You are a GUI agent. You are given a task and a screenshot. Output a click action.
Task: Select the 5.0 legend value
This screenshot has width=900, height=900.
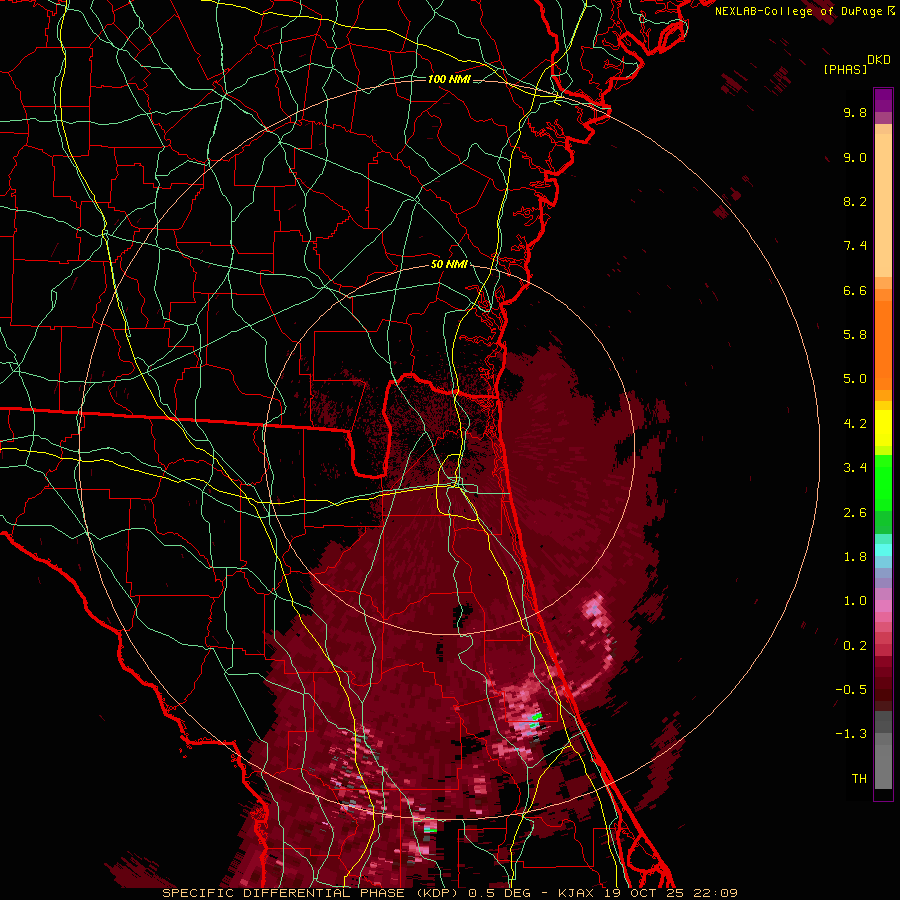(855, 379)
